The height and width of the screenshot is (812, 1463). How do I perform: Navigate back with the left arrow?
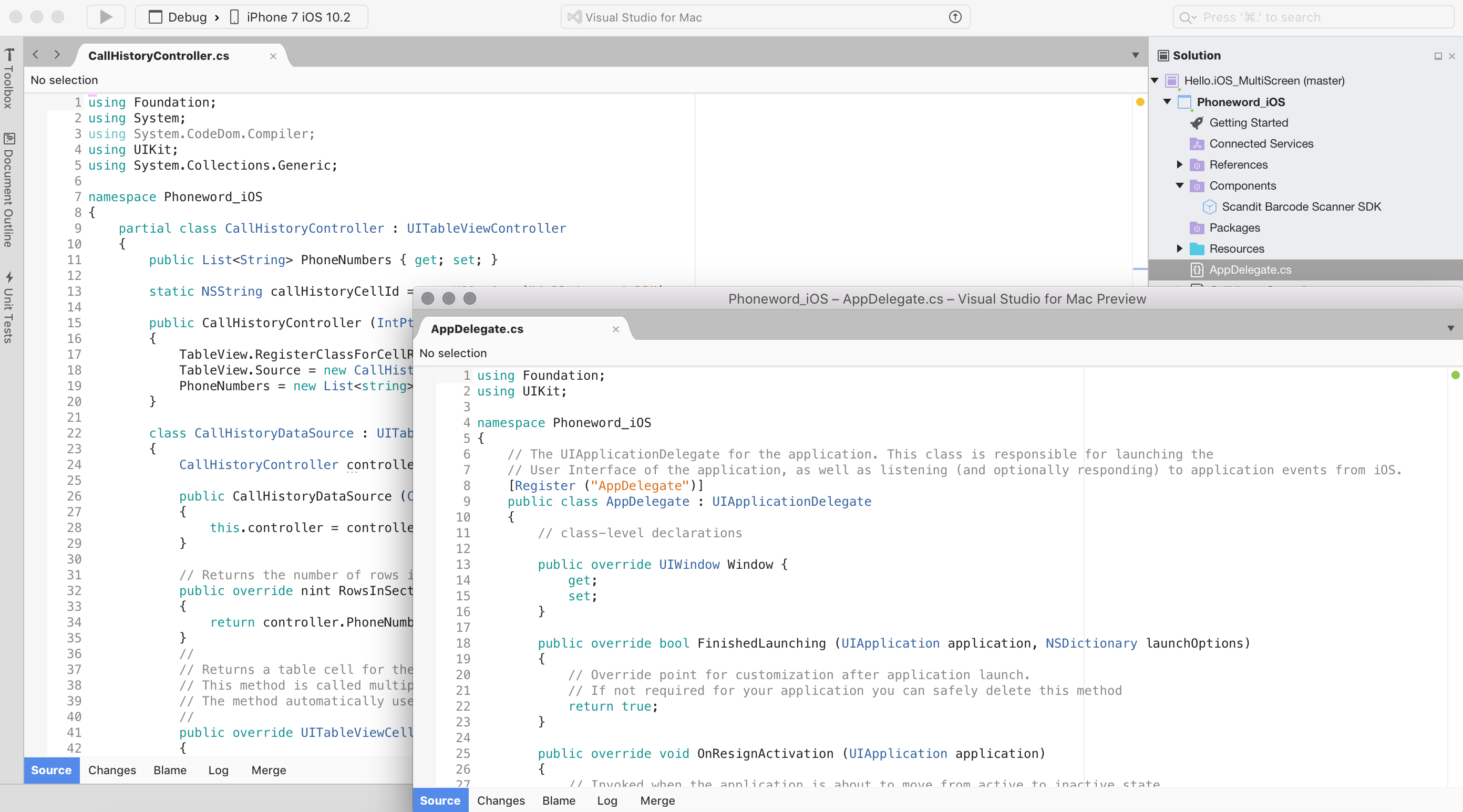pyautogui.click(x=36, y=55)
